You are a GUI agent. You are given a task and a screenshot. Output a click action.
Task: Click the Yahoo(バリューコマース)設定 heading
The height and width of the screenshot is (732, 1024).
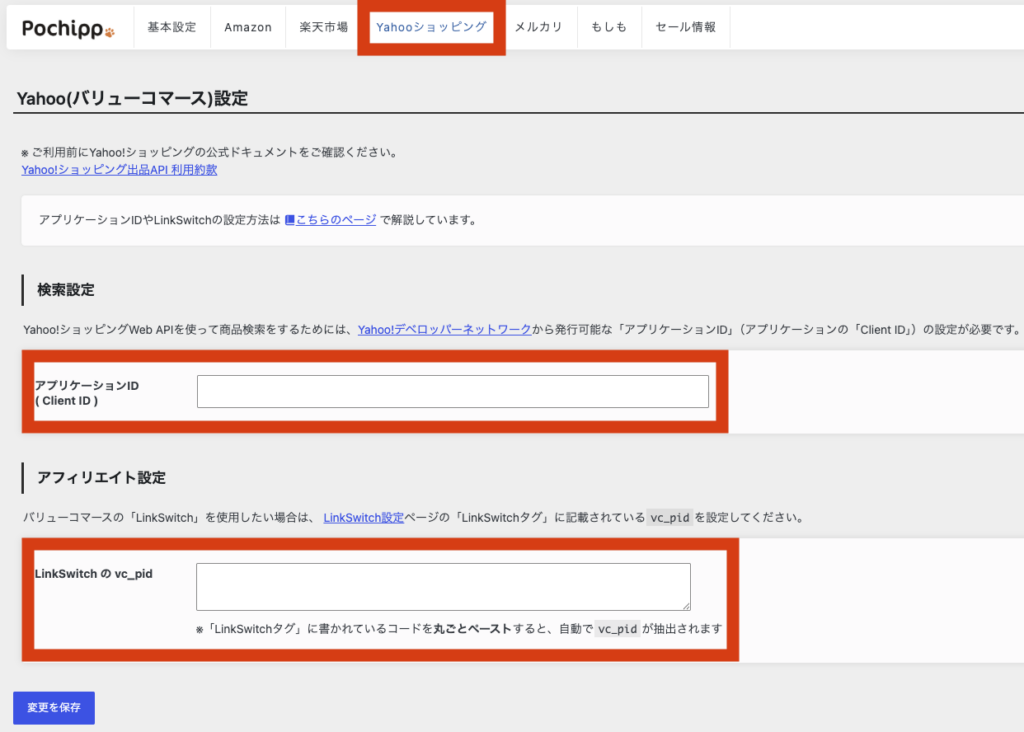[133, 99]
